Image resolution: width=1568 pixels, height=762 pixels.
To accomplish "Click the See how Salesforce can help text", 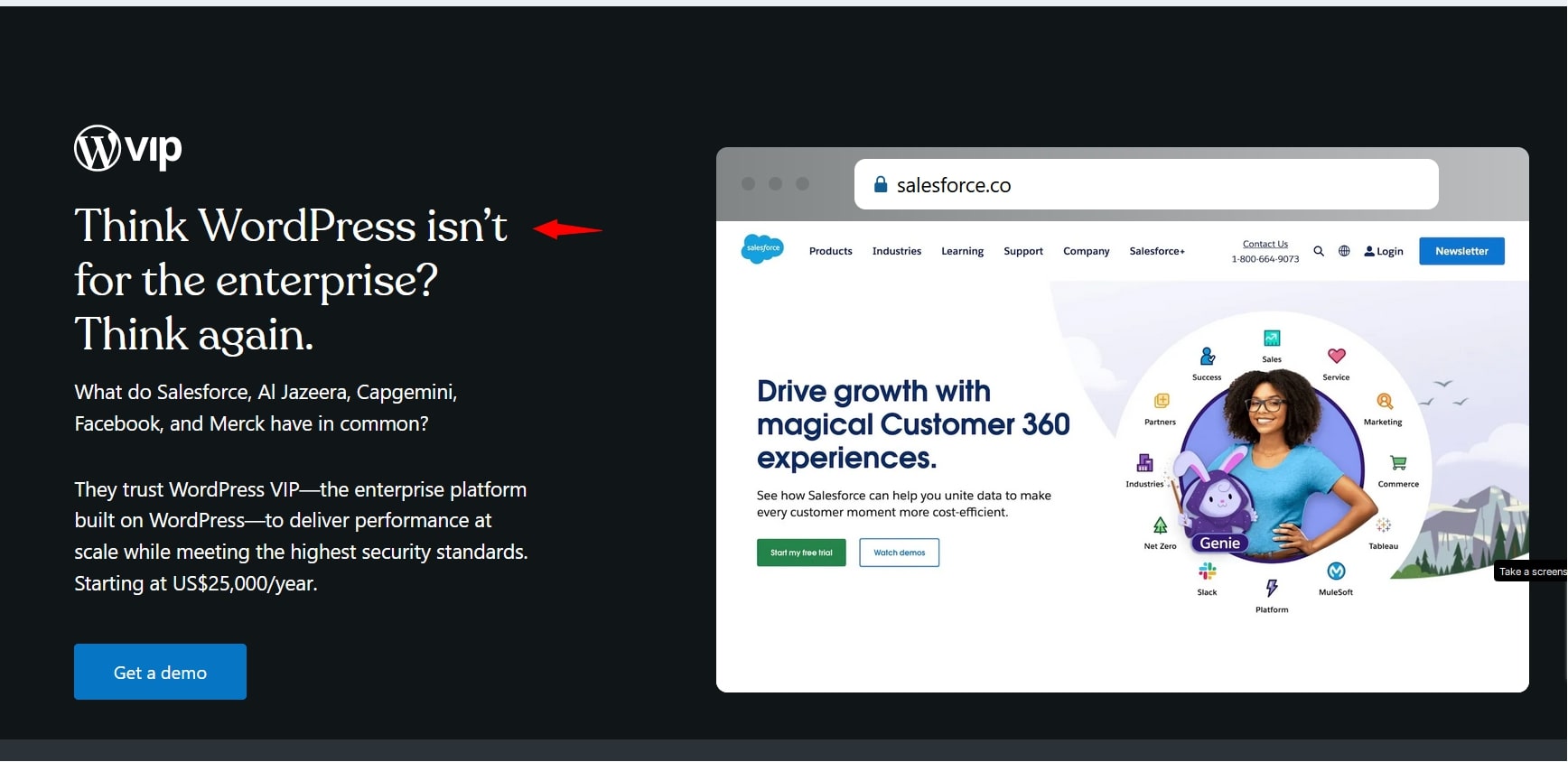I will (x=904, y=504).
